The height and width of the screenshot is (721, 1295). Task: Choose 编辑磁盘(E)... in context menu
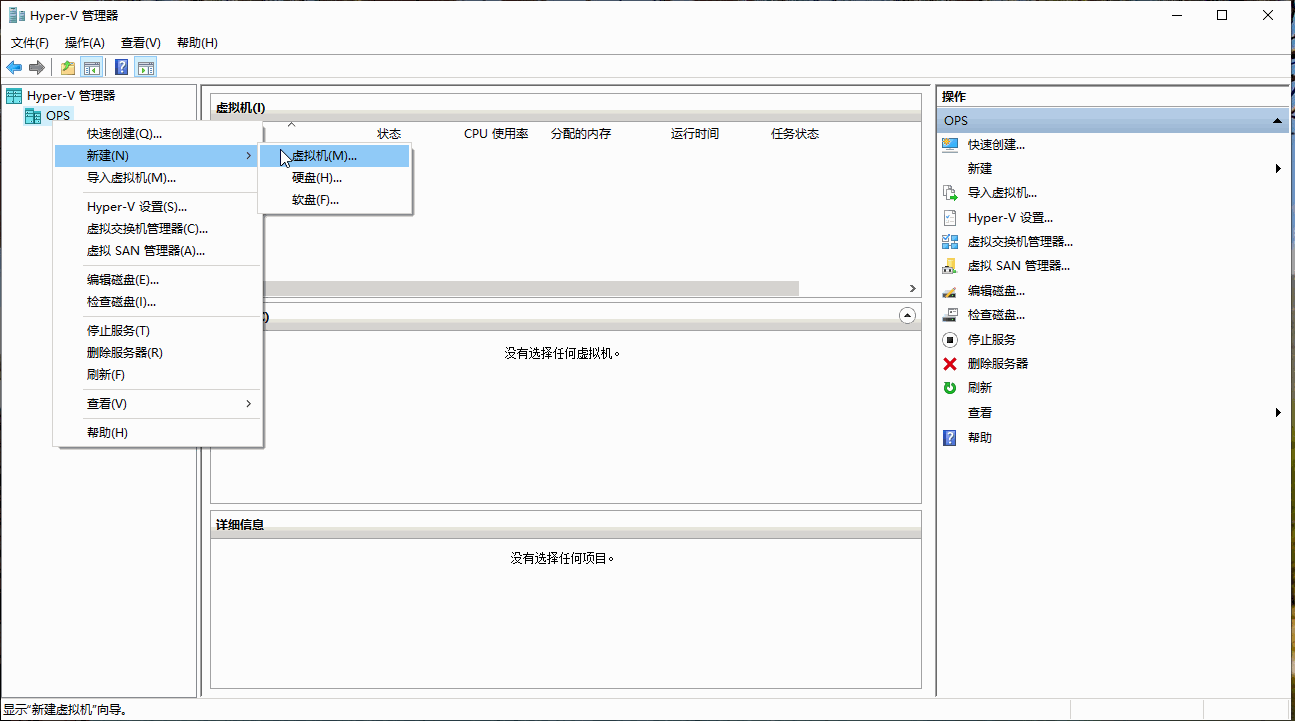pyautogui.click(x=158, y=280)
